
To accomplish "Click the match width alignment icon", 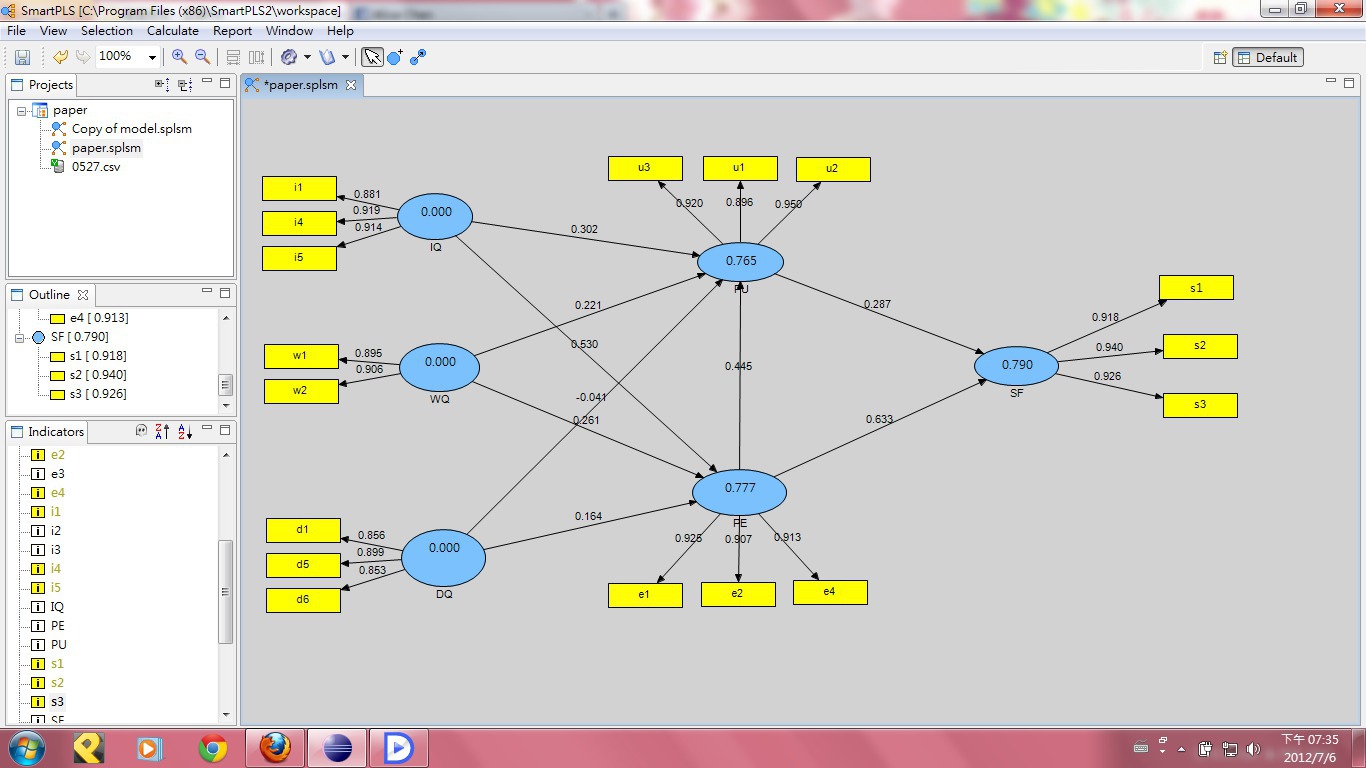I will 256,57.
